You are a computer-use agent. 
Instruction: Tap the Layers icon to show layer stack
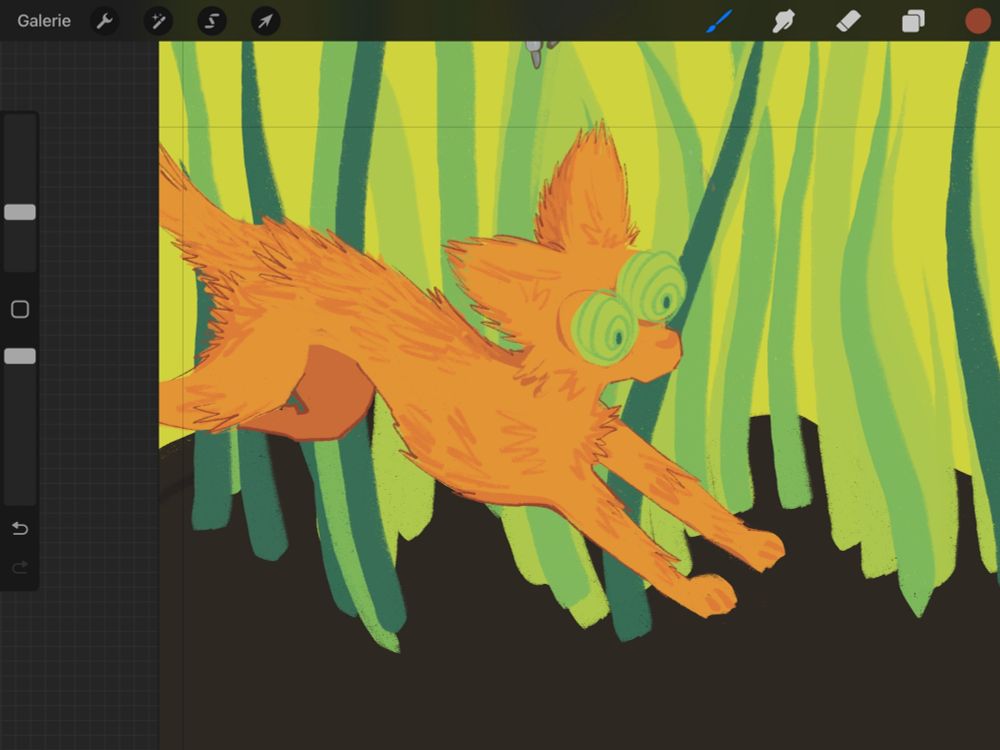(912, 20)
